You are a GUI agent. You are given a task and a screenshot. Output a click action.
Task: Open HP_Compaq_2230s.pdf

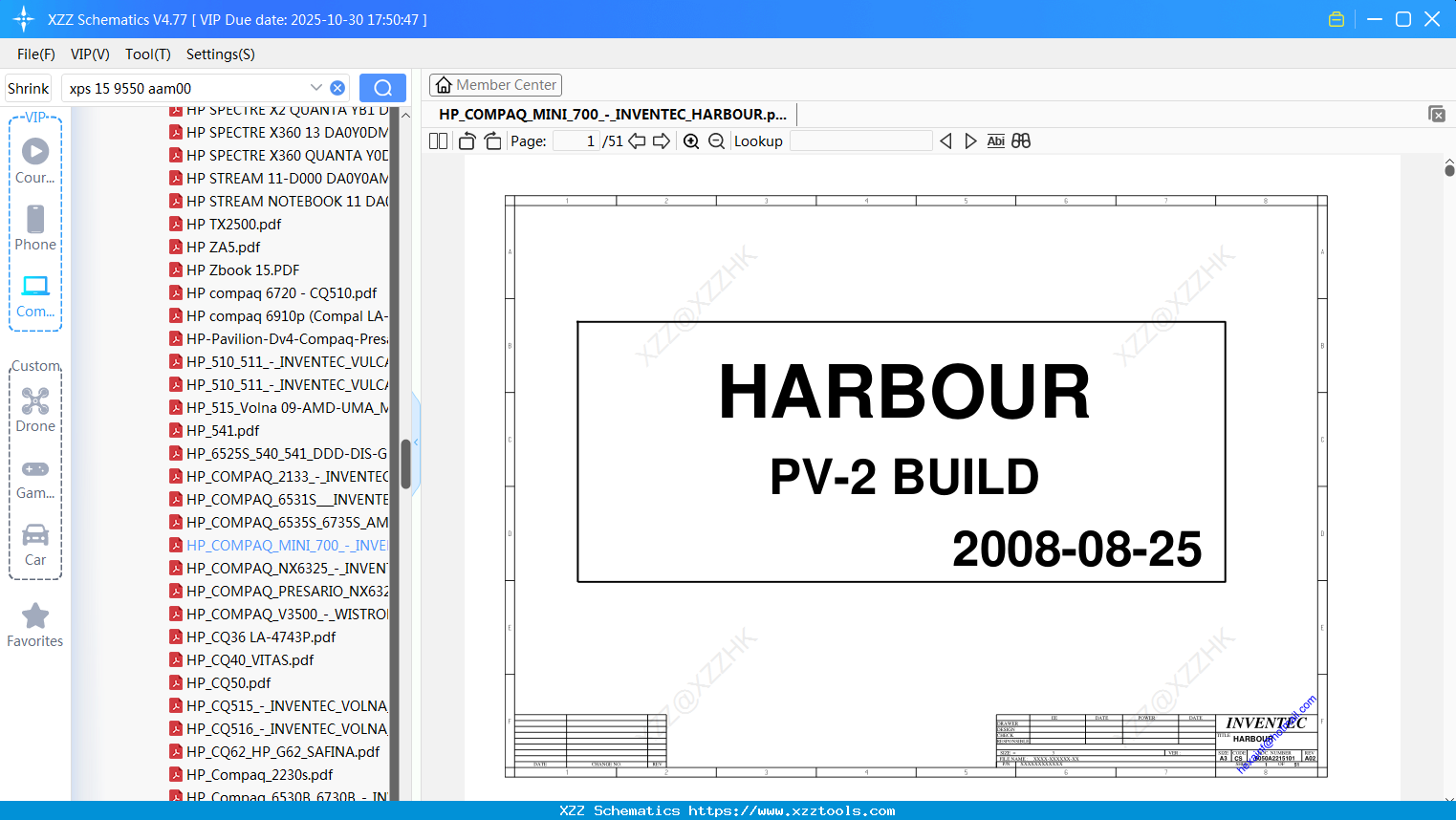251,774
